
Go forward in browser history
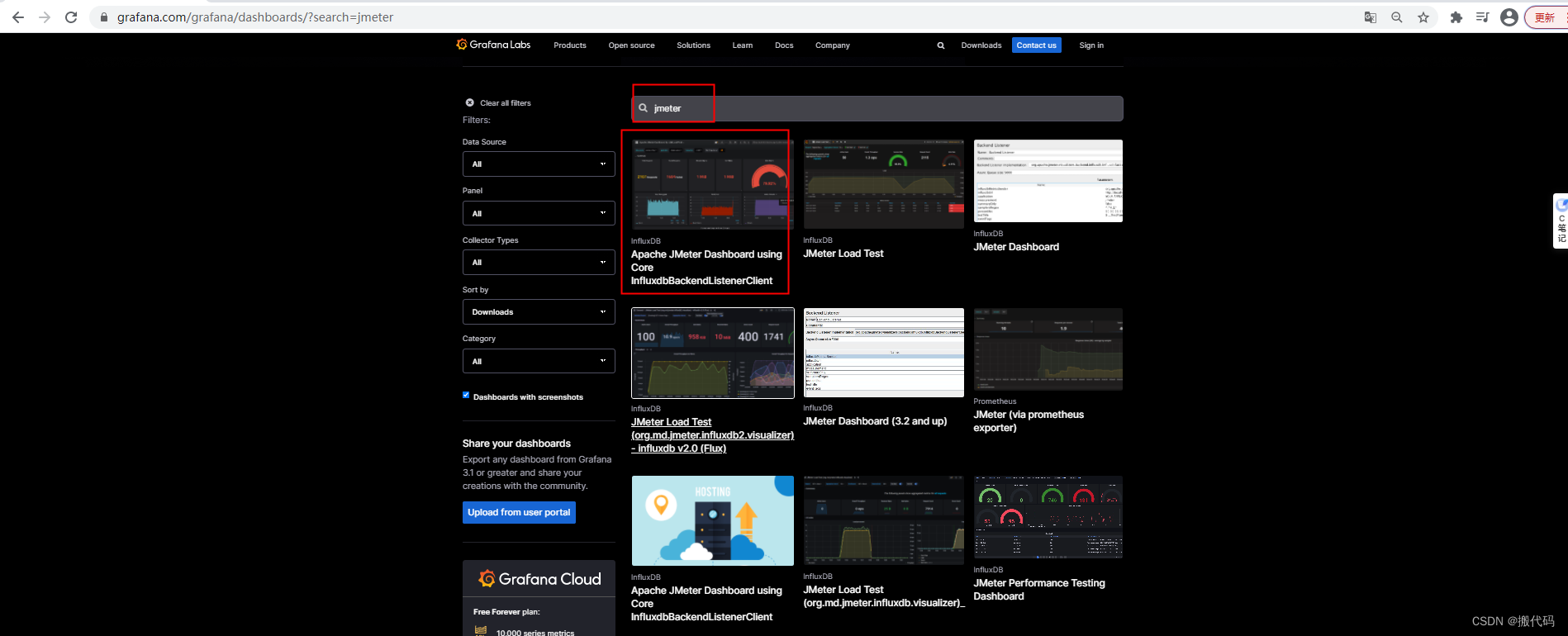click(45, 17)
